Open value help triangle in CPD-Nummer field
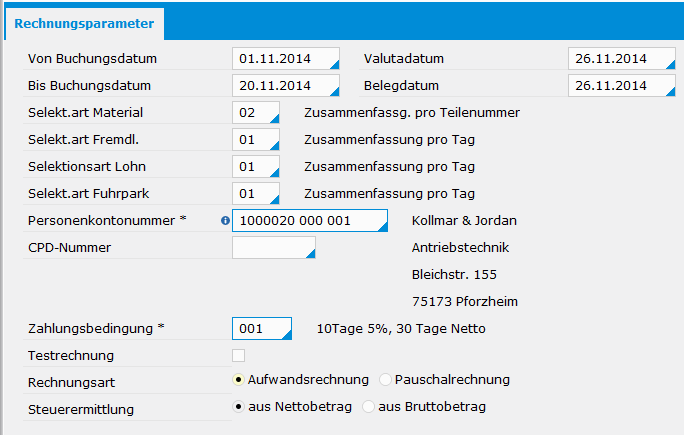 click(311, 253)
